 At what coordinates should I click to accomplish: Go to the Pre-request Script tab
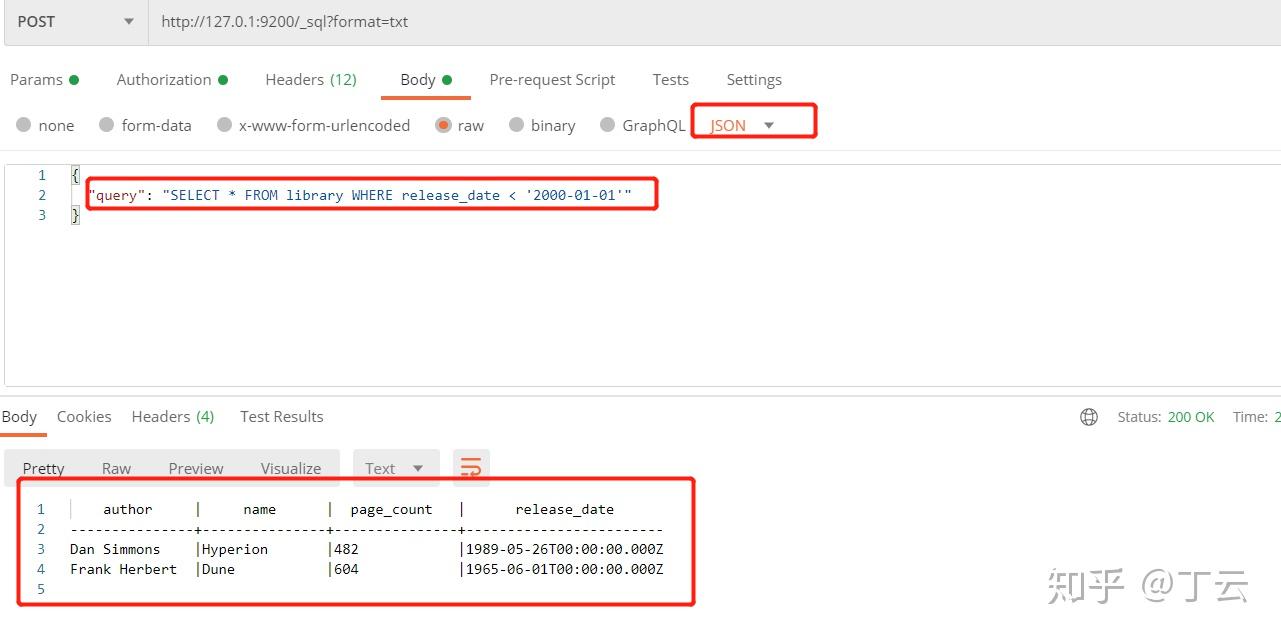[x=552, y=79]
